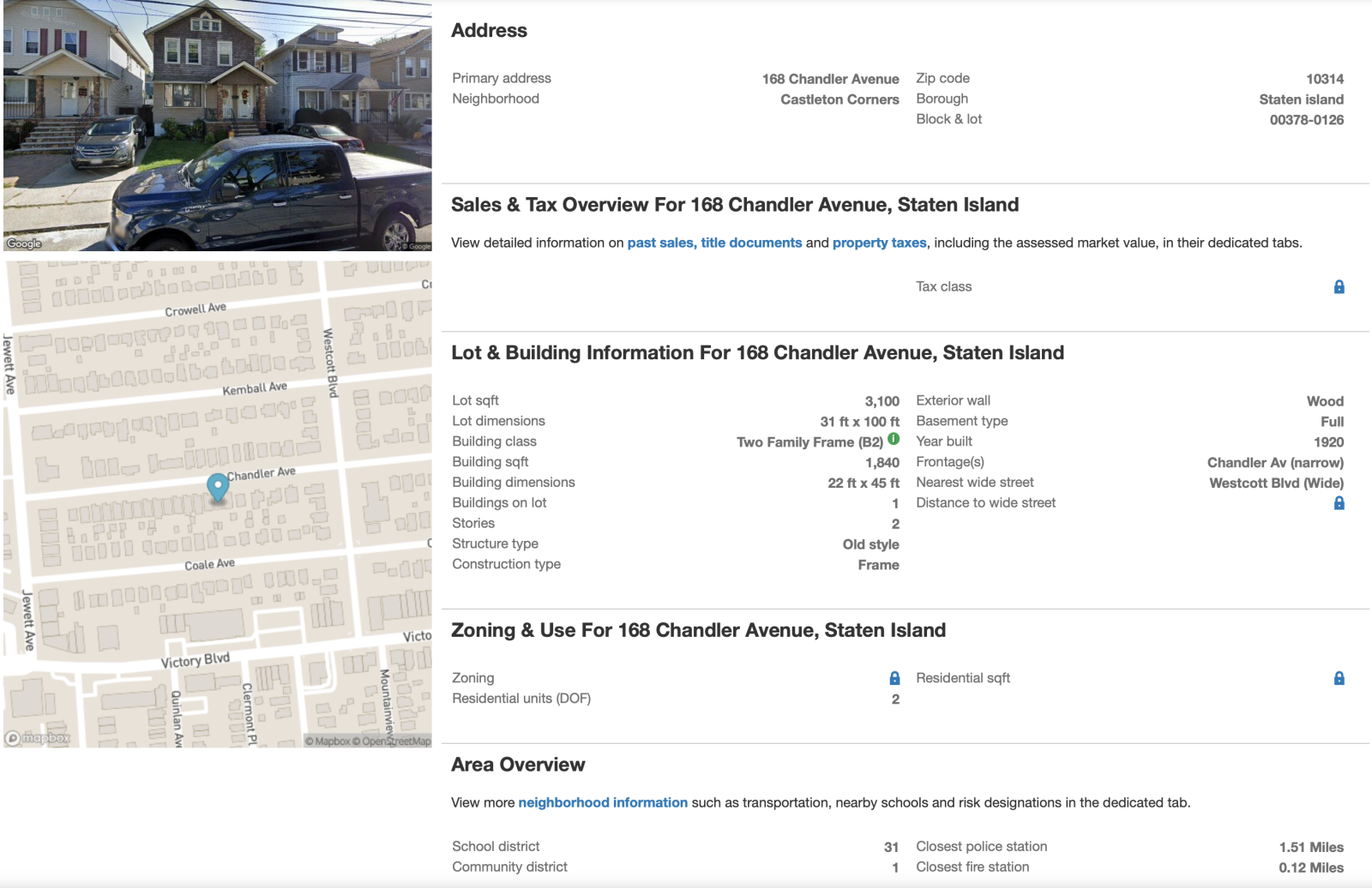Click the Castleton Corners neighborhood value
This screenshot has width=1372, height=888.
click(839, 99)
